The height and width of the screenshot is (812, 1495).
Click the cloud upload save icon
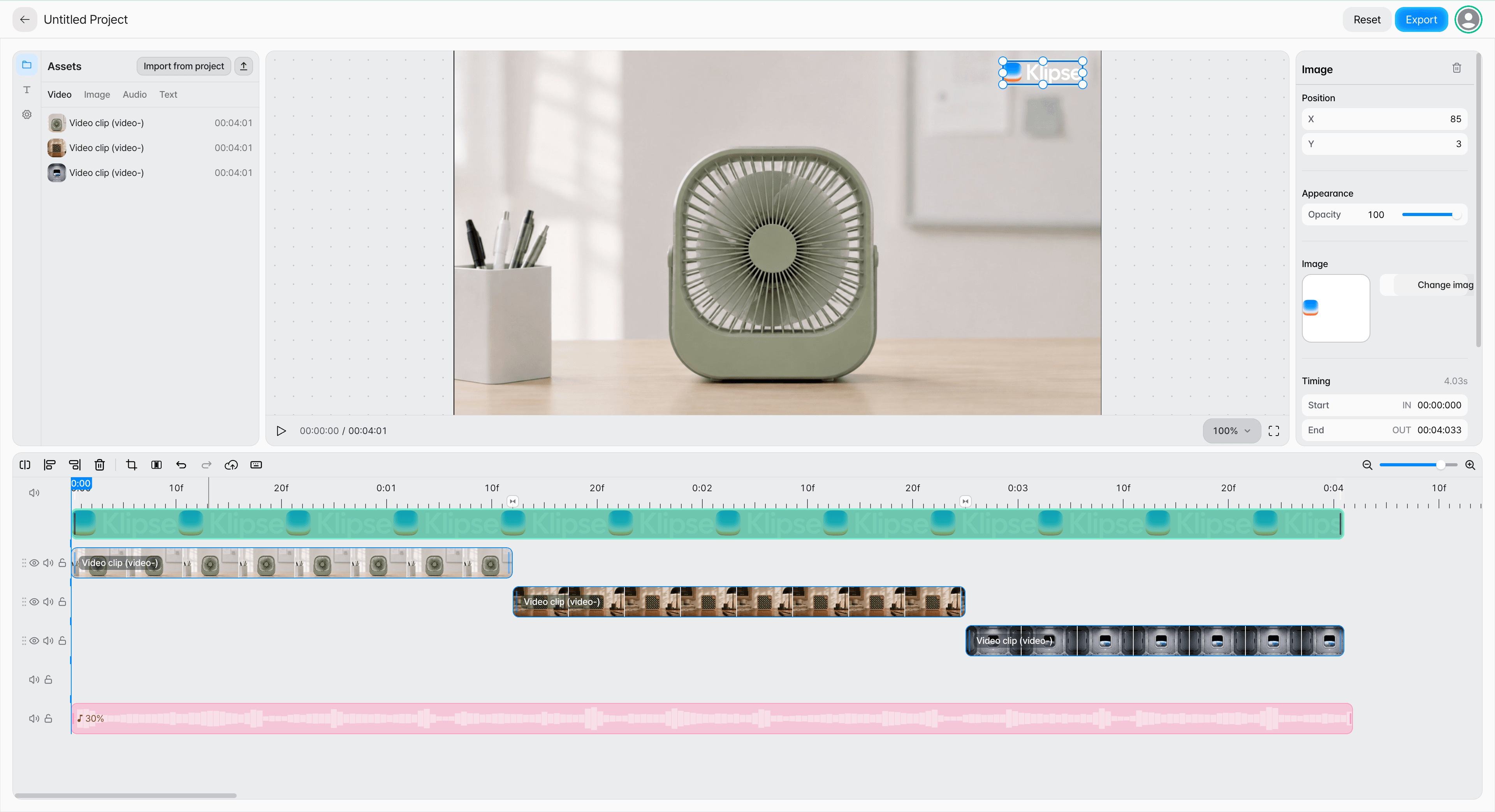coord(232,465)
